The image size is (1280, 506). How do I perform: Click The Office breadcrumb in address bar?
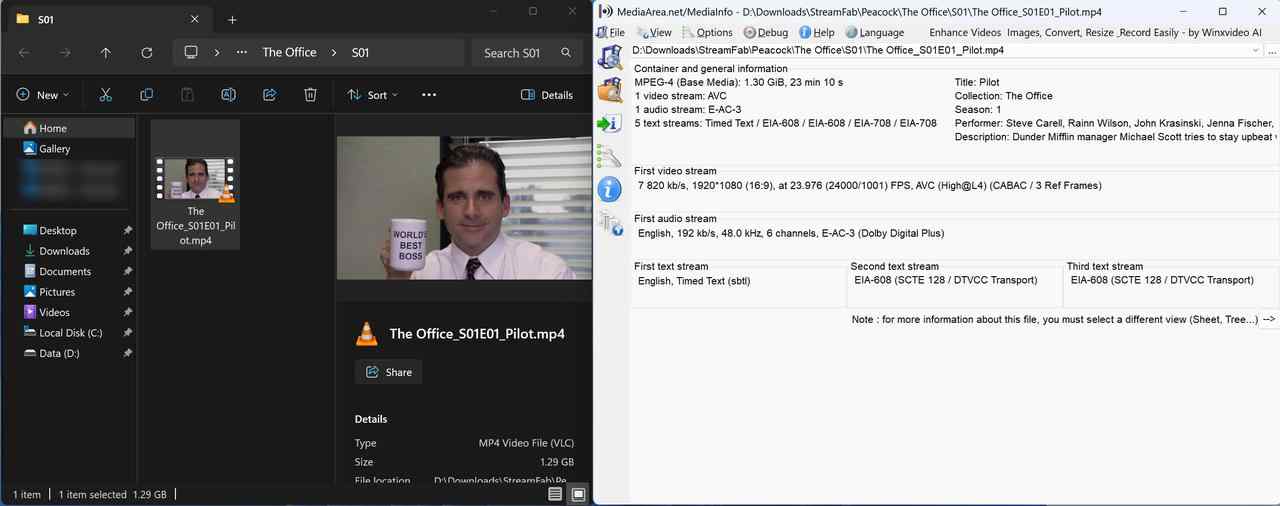[x=289, y=52]
